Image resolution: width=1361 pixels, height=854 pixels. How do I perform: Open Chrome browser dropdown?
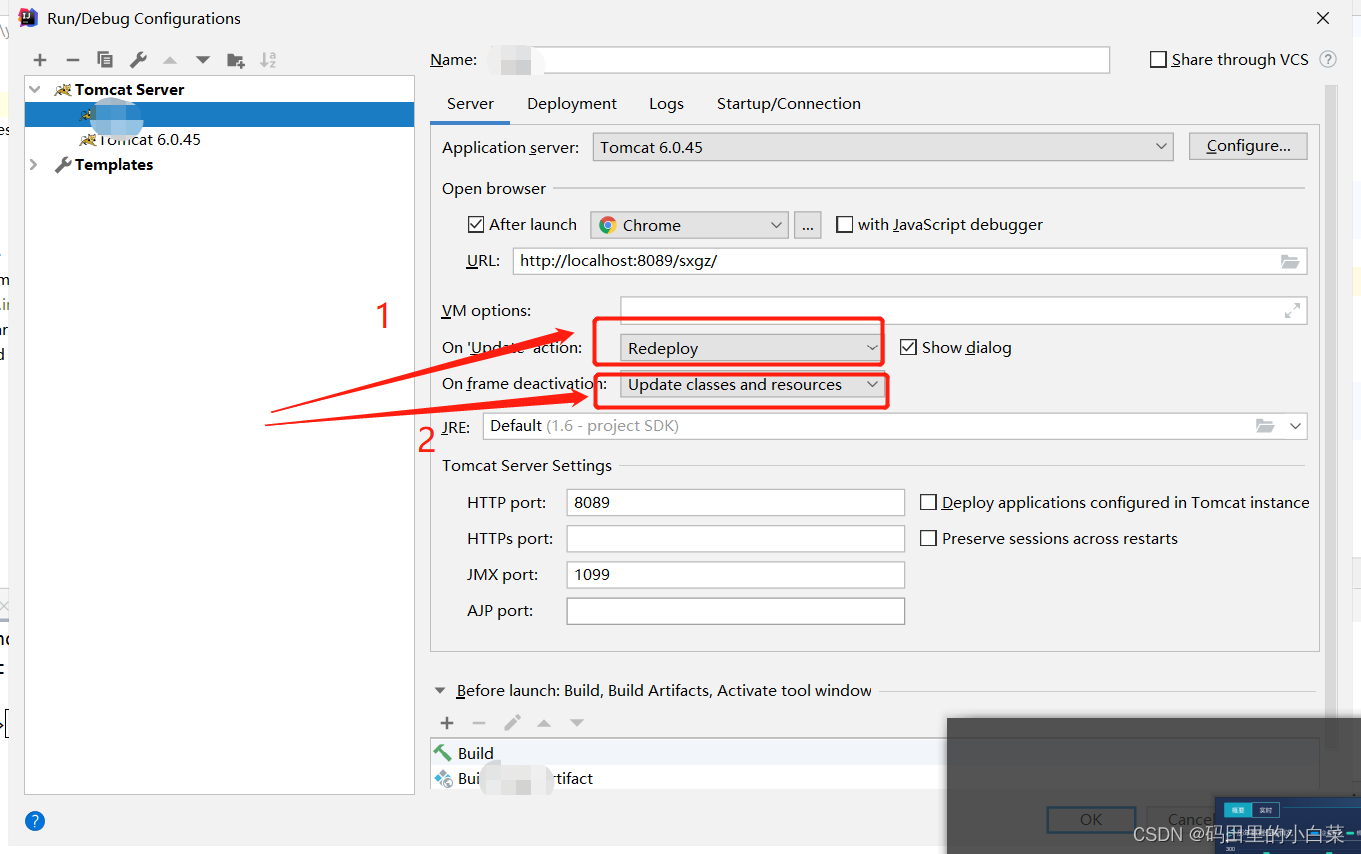(x=690, y=225)
